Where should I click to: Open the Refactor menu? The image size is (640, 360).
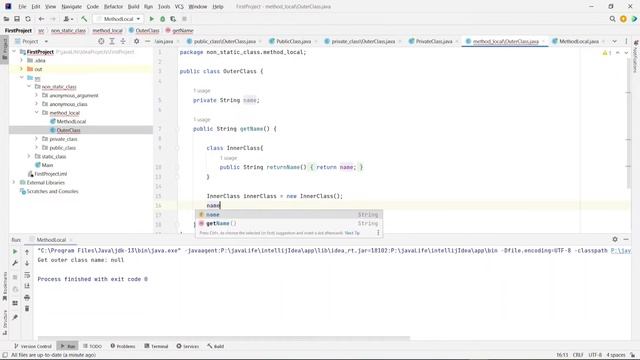[x=113, y=7]
